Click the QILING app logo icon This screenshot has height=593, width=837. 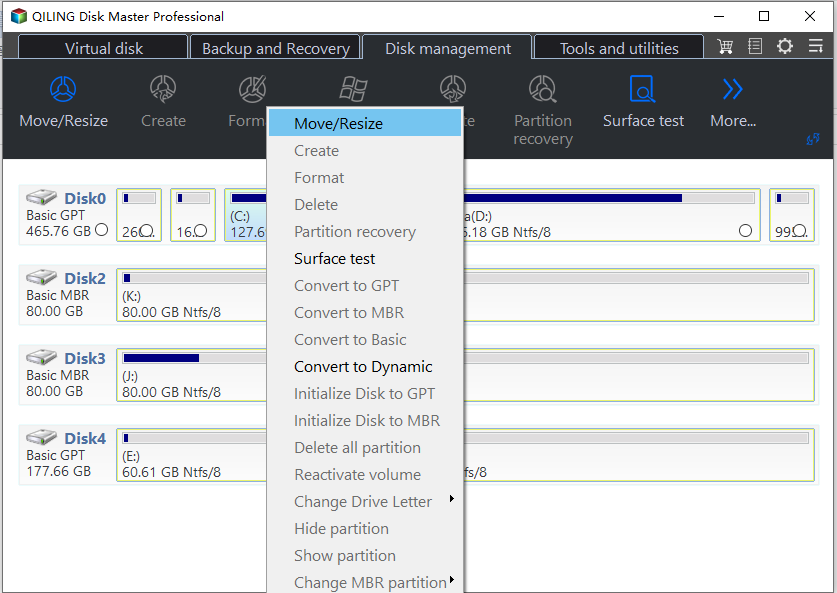pos(19,16)
